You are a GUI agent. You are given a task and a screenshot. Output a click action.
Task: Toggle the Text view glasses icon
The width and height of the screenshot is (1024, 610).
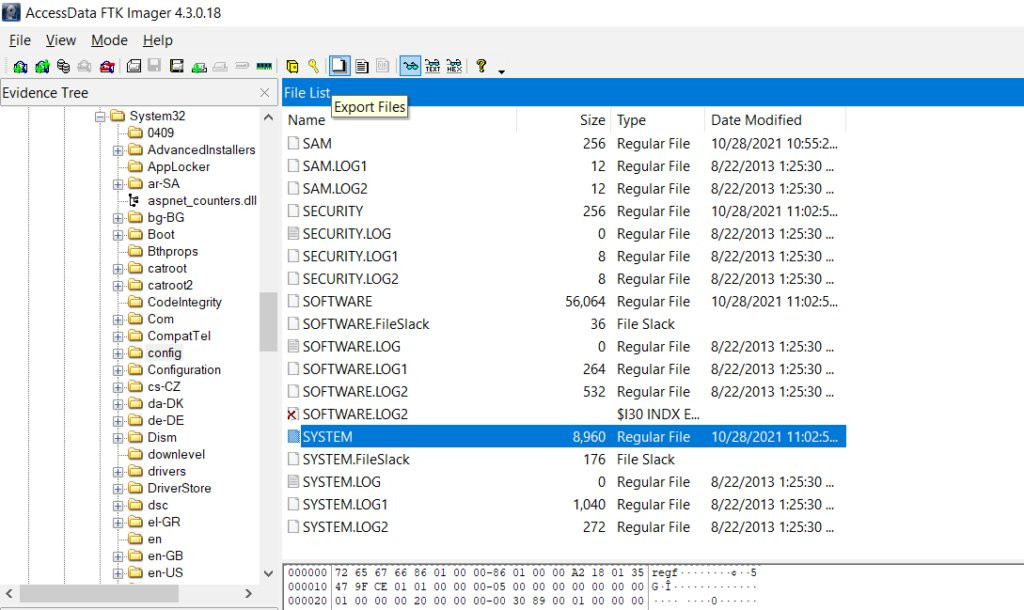click(432, 66)
